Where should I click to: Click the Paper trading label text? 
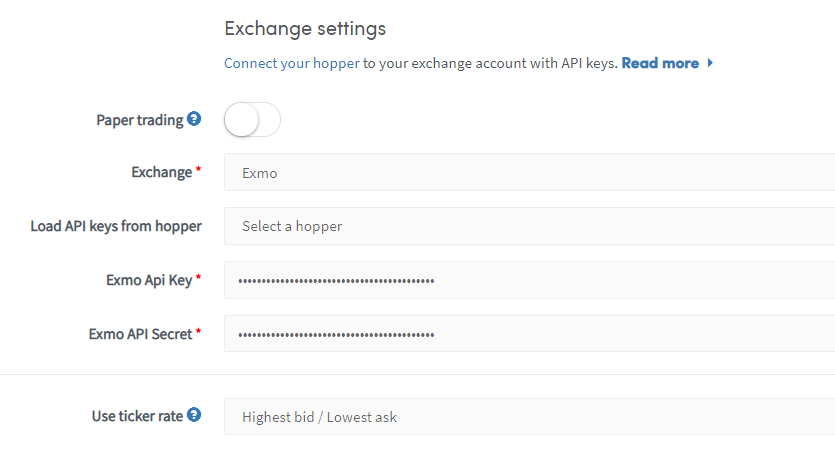click(x=140, y=120)
